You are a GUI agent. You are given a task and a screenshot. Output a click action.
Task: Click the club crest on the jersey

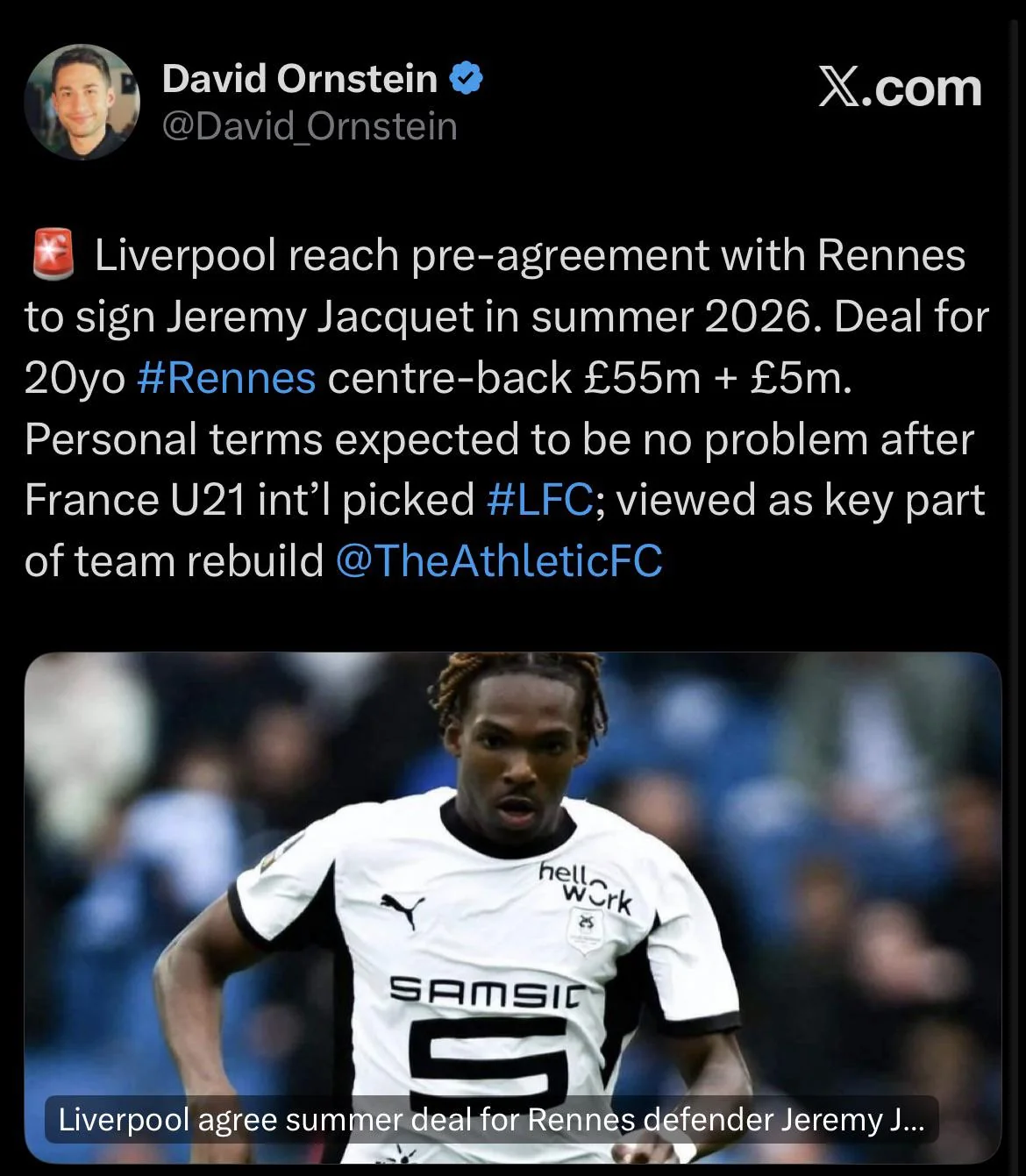(585, 928)
